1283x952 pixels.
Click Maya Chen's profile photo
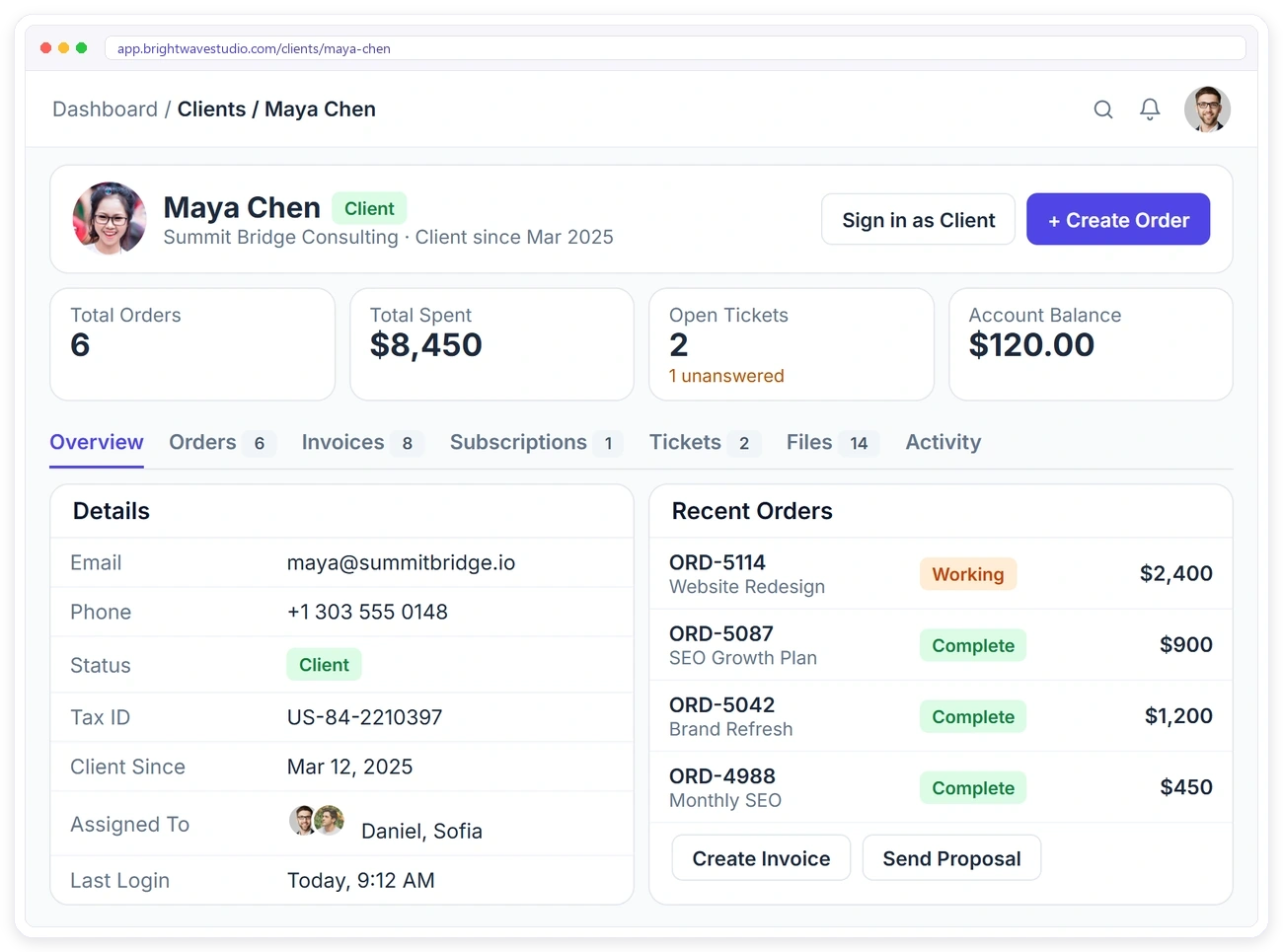[110, 219]
